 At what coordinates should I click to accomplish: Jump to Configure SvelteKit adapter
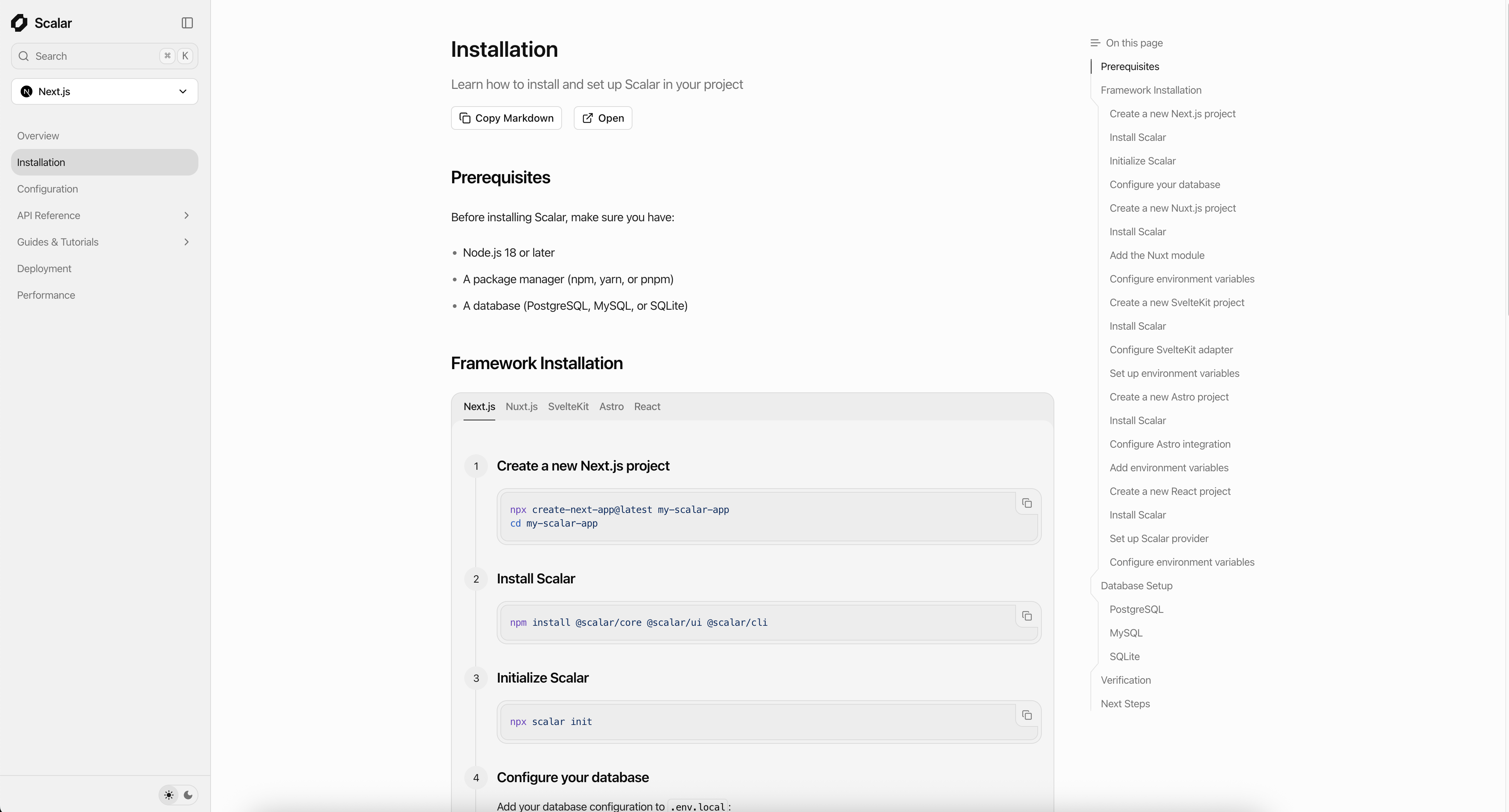pos(1171,350)
